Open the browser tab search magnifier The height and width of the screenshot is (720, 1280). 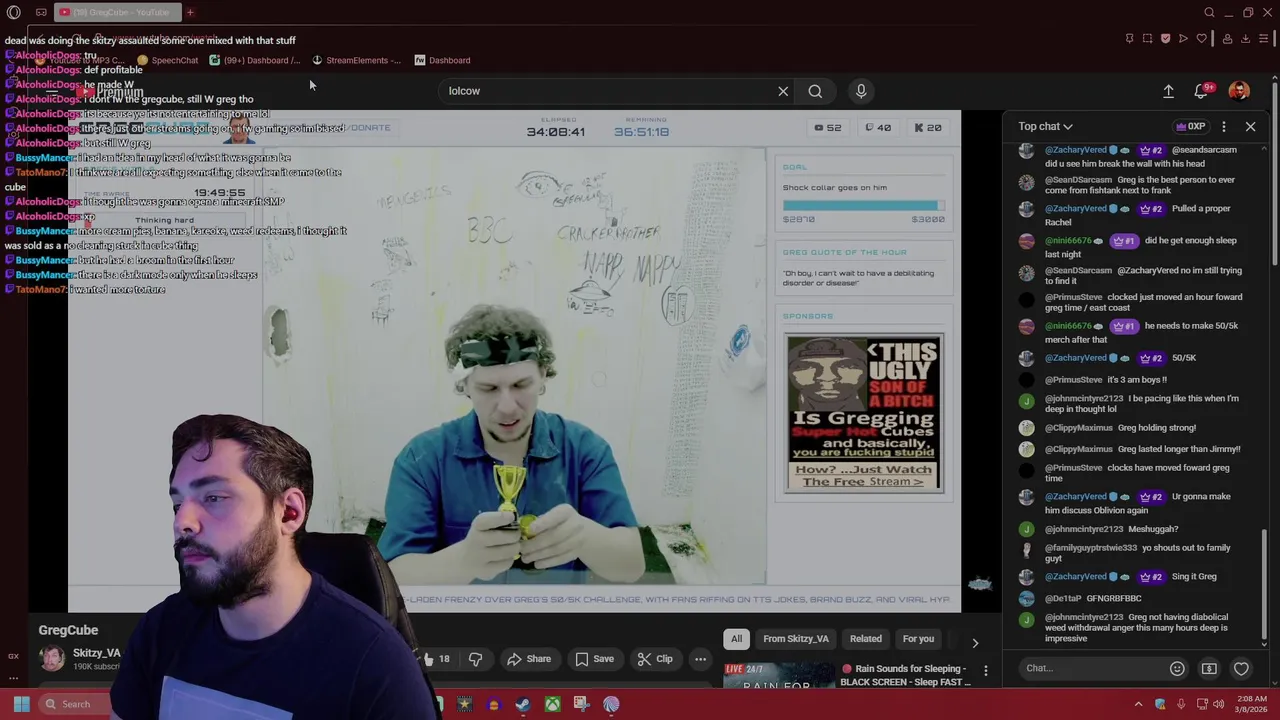[1209, 12]
